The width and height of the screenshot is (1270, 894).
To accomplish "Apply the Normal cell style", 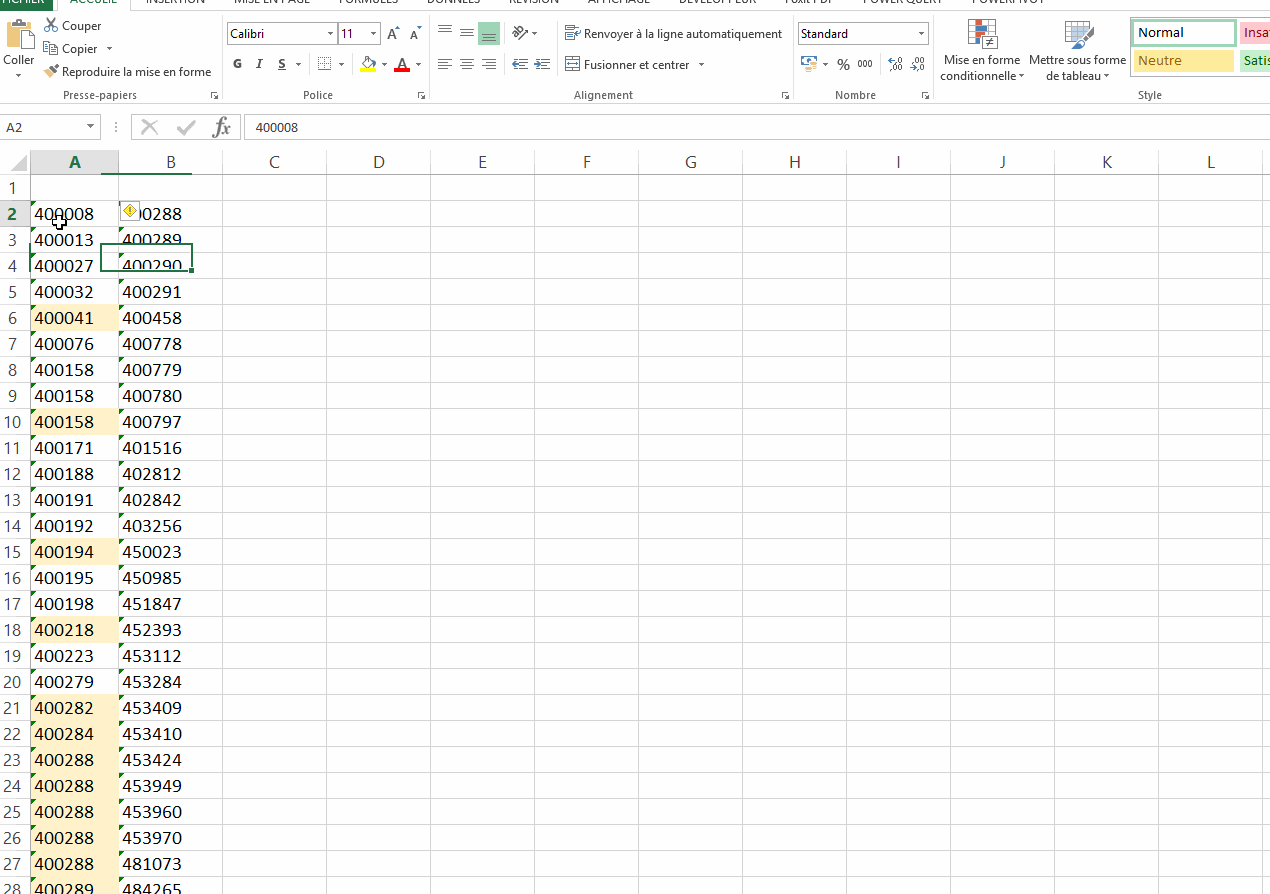I will coord(1184,33).
